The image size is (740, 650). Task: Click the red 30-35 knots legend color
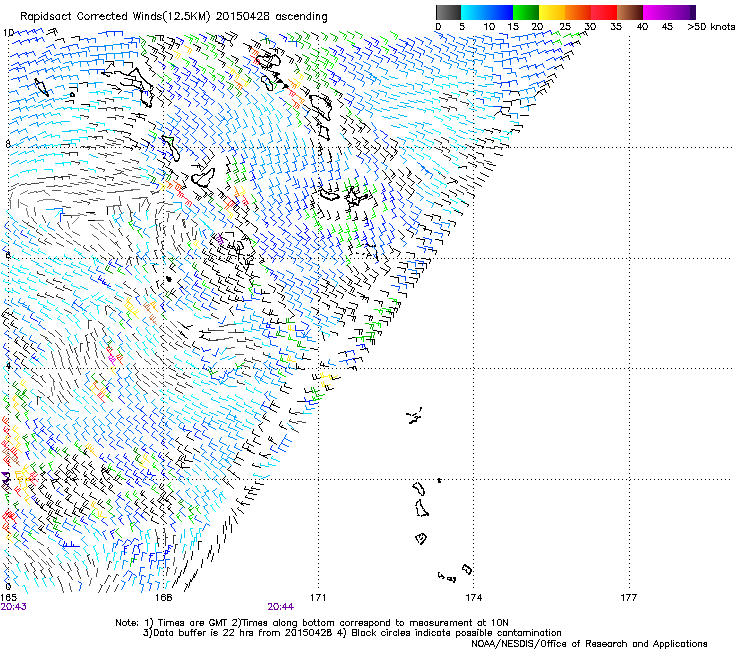tap(604, 12)
